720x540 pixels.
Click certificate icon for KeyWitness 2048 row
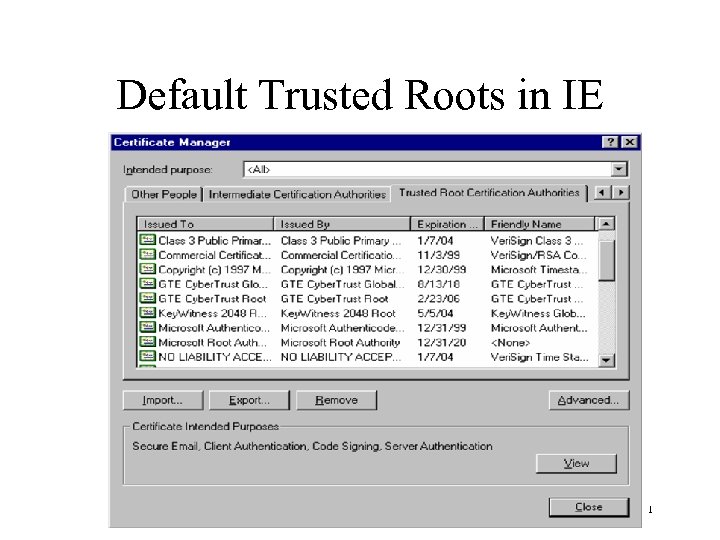pos(147,313)
